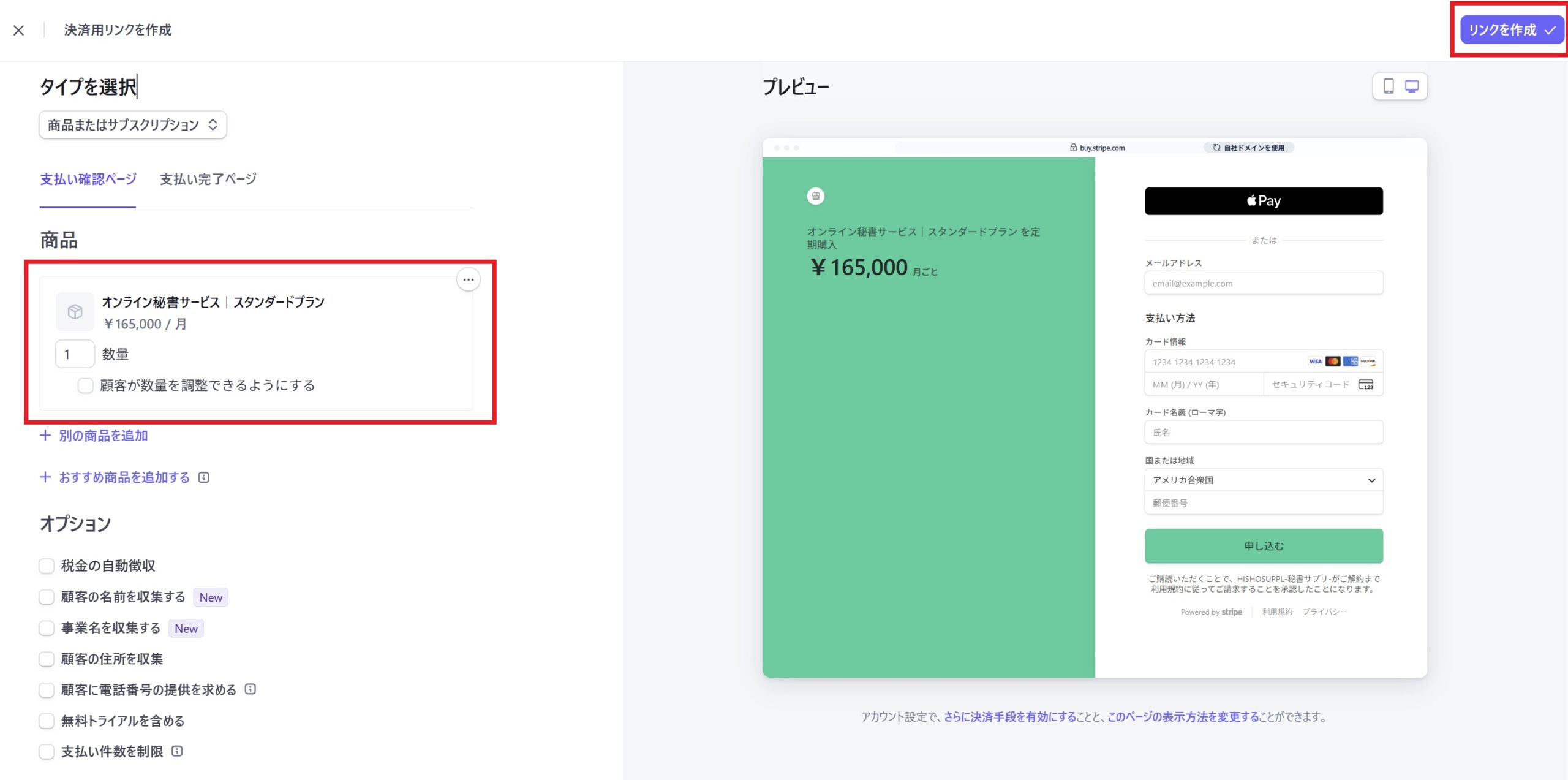1568x780 pixels.
Task: Click the product box icon thumbnail
Action: coord(75,312)
